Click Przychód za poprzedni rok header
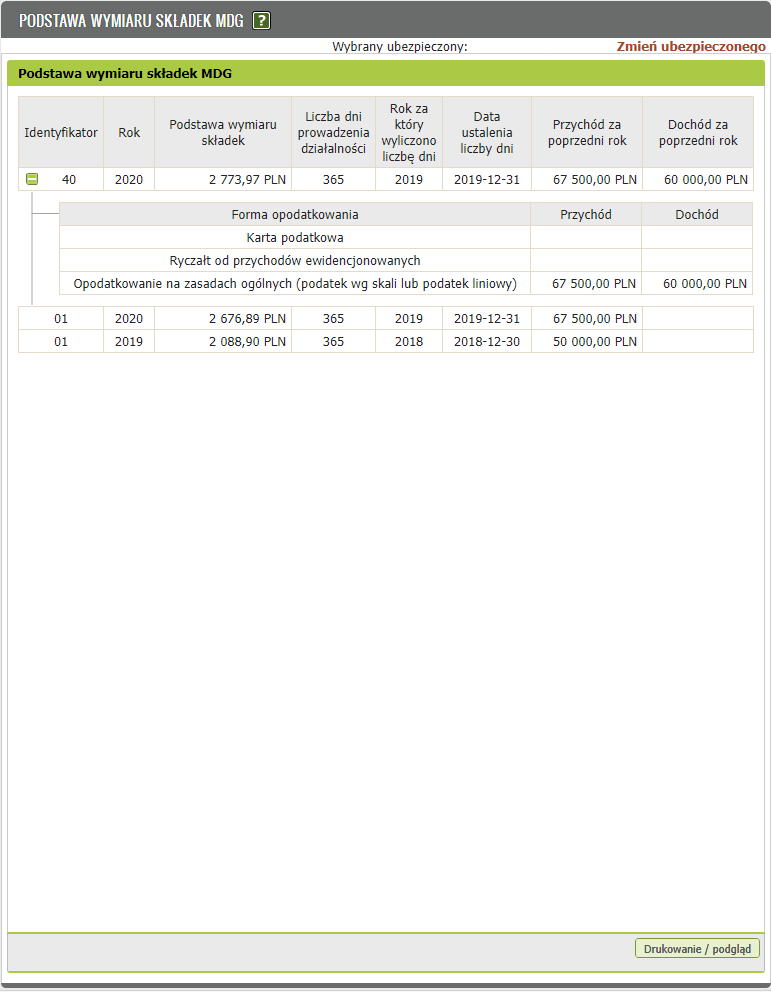 (x=587, y=132)
